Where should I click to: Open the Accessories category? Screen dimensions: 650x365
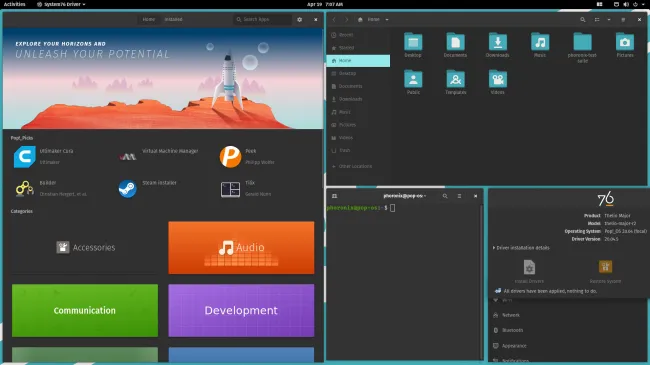tap(85, 248)
